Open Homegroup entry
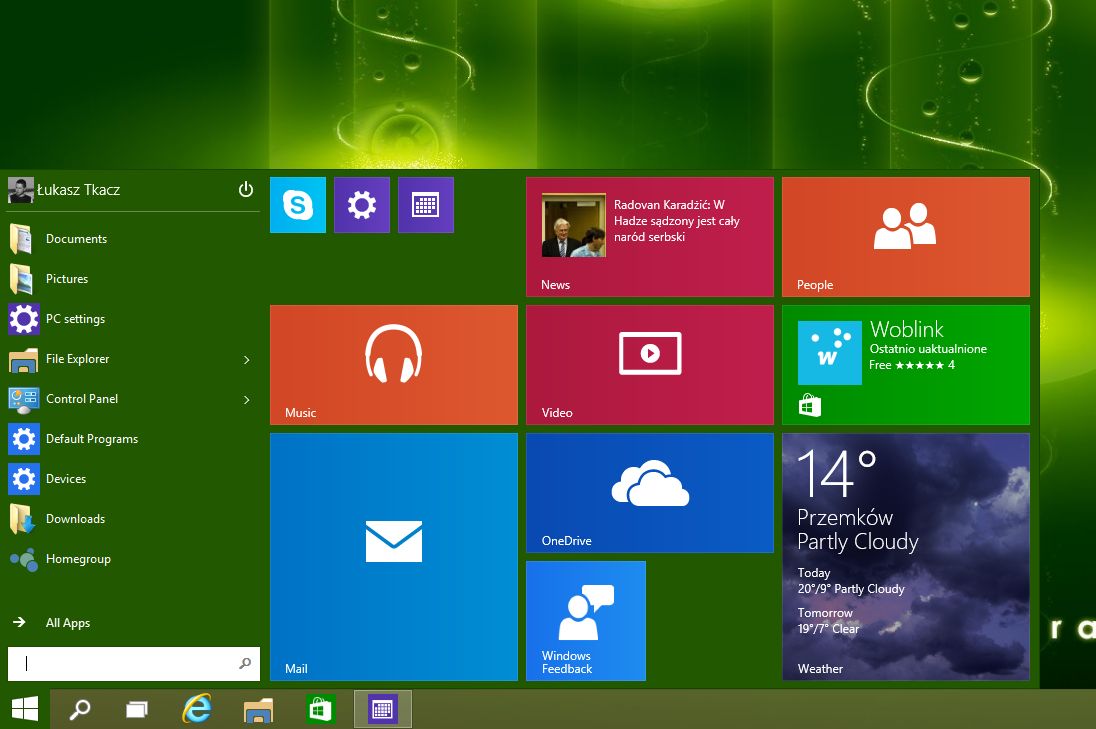The width and height of the screenshot is (1096, 729). coord(133,559)
